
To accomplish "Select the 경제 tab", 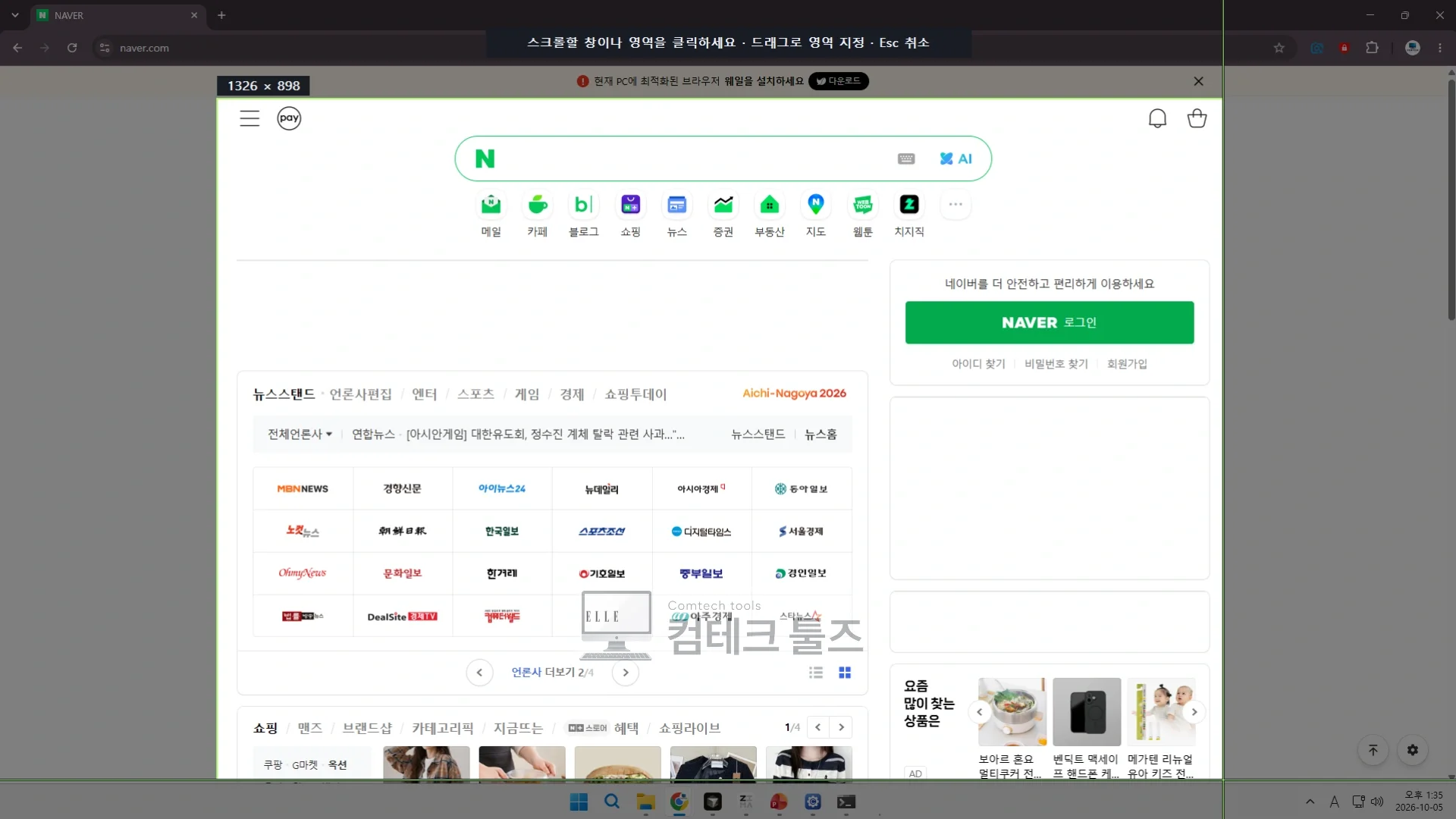I will click(x=573, y=394).
